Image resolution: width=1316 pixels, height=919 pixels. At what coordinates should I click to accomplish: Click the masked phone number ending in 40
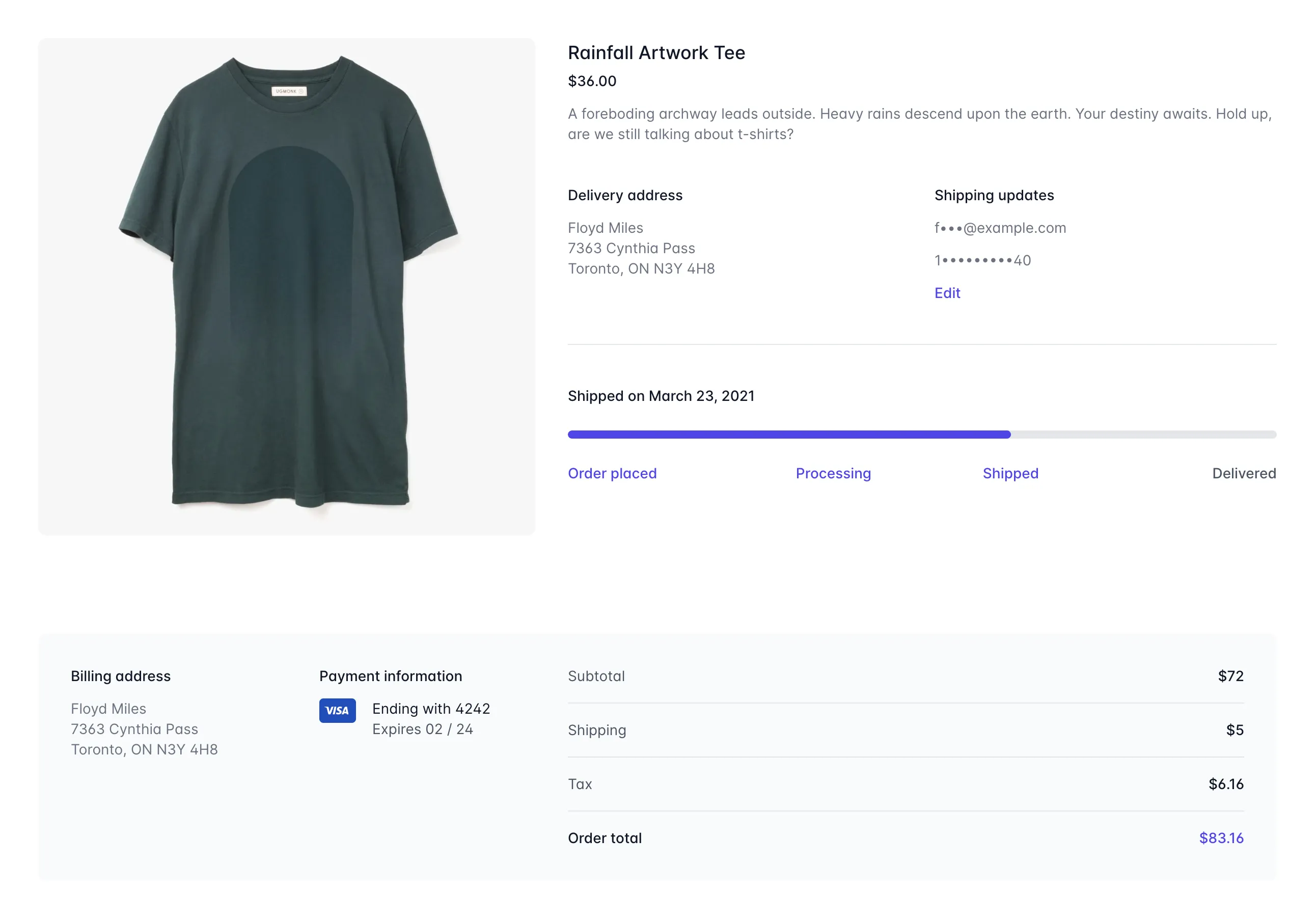(x=982, y=261)
